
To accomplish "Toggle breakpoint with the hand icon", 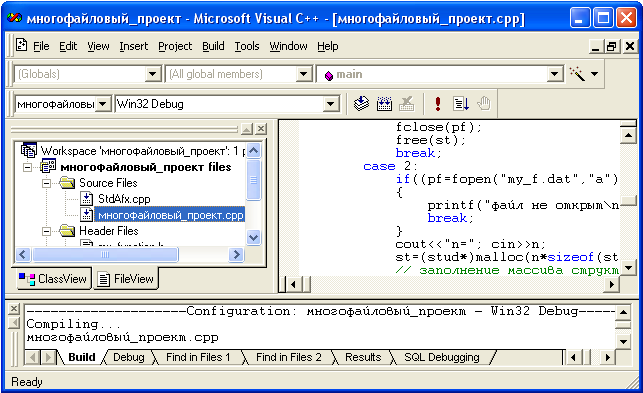I will [x=484, y=104].
